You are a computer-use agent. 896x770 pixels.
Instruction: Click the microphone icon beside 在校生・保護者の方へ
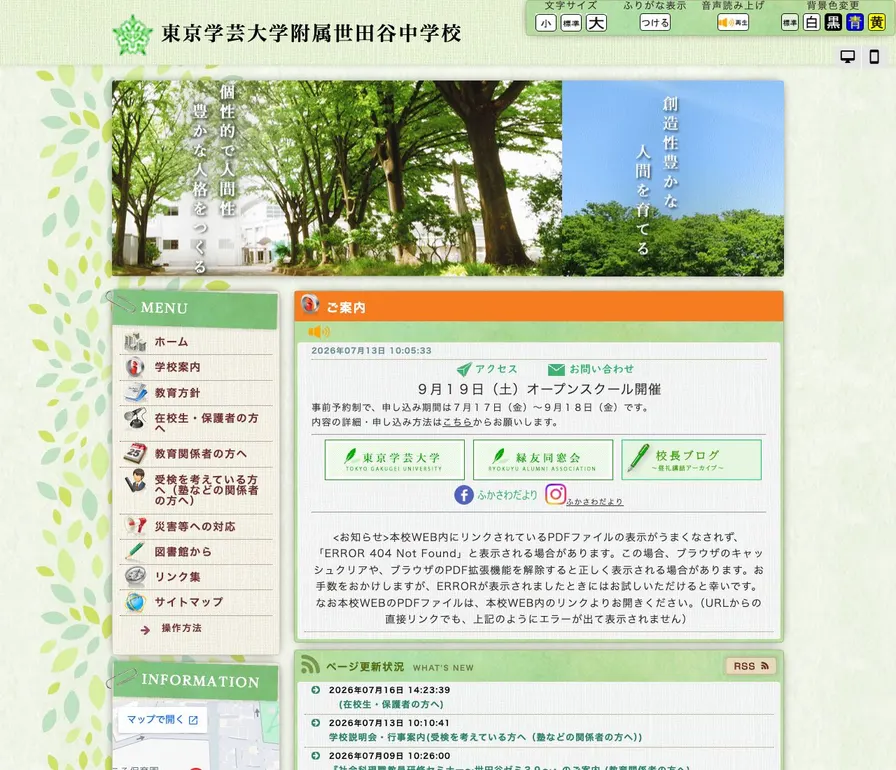[135, 418]
